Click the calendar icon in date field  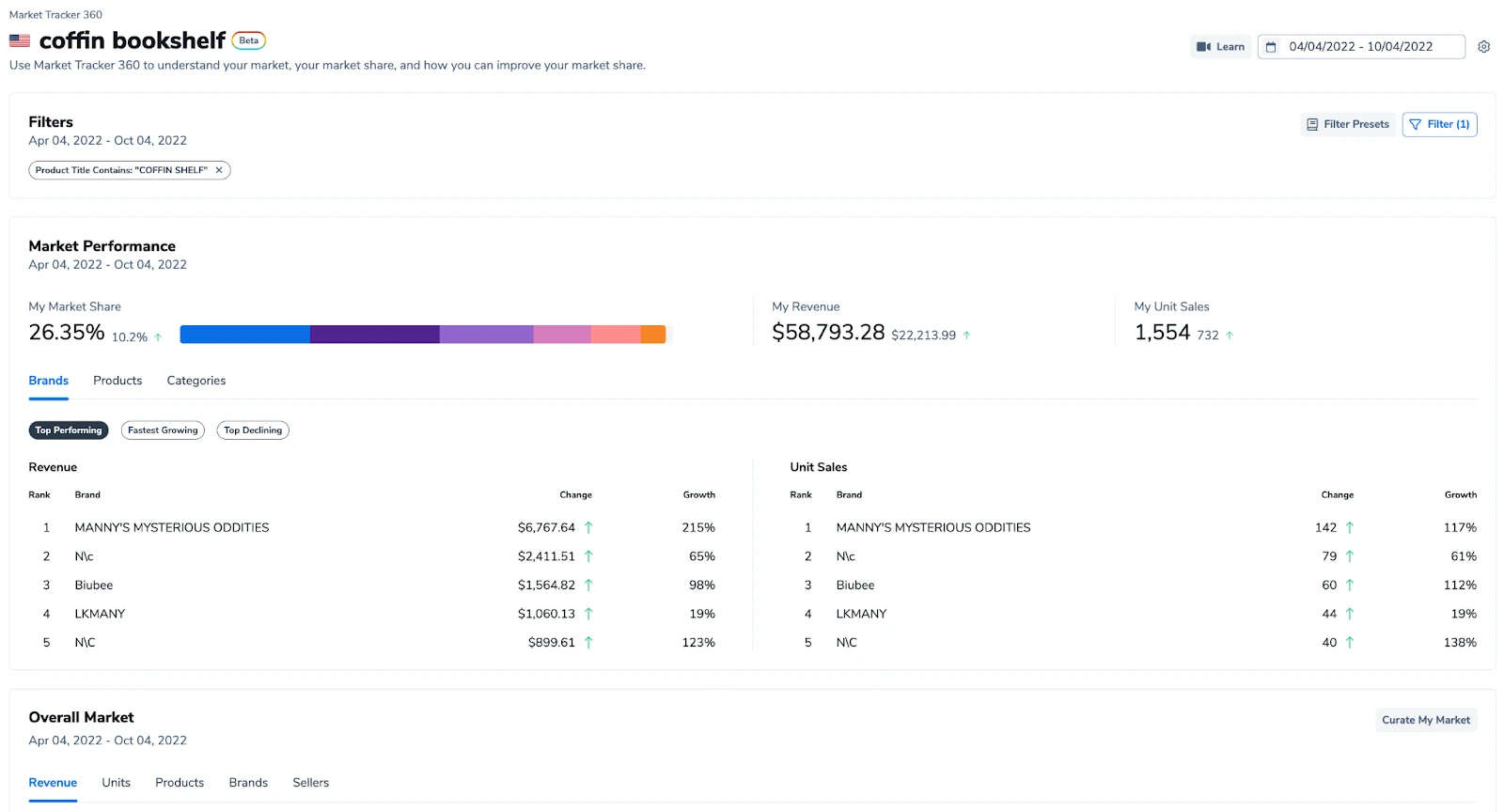point(1271,47)
